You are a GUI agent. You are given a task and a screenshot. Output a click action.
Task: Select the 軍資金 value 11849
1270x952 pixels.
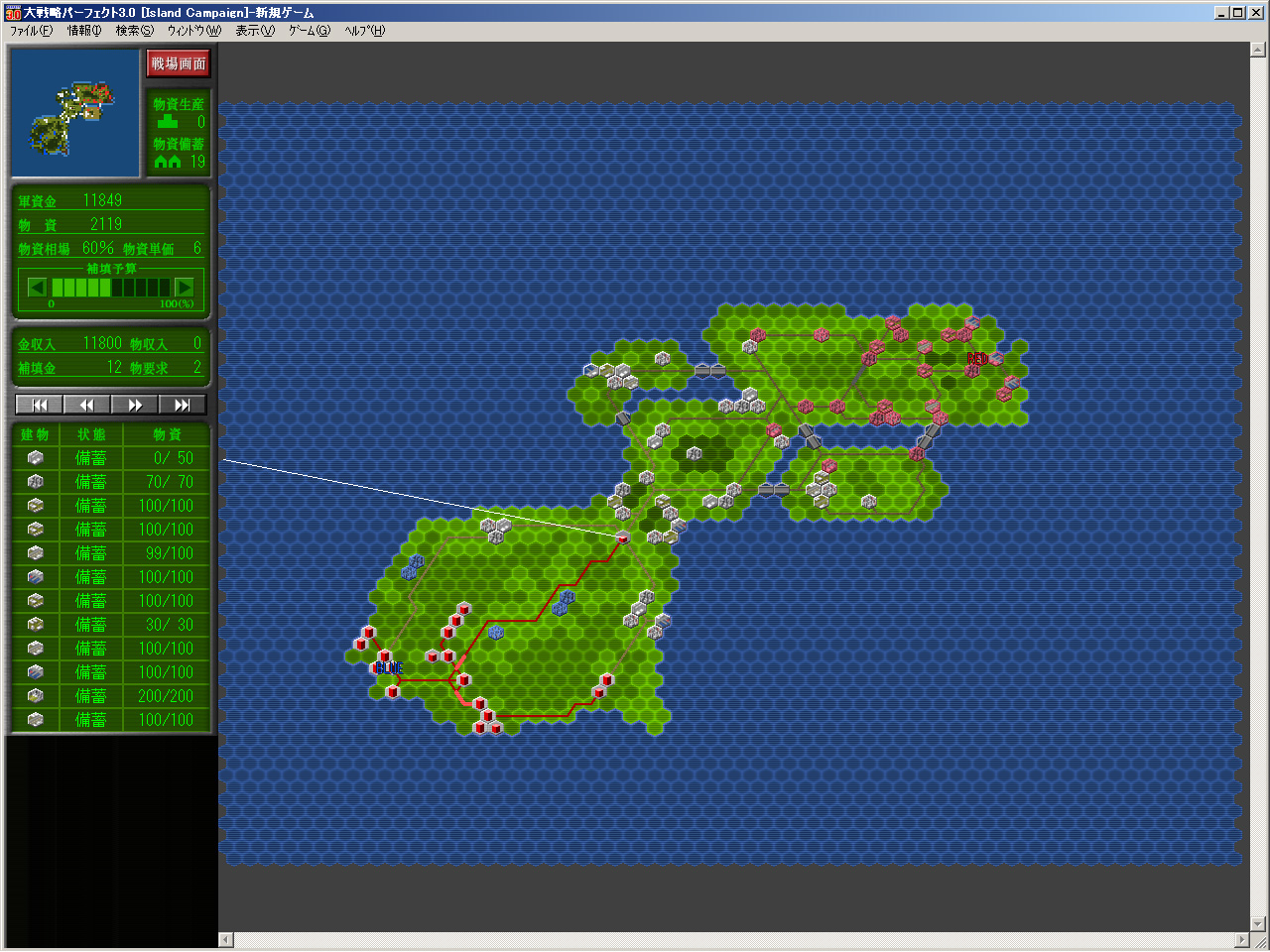click(x=102, y=200)
